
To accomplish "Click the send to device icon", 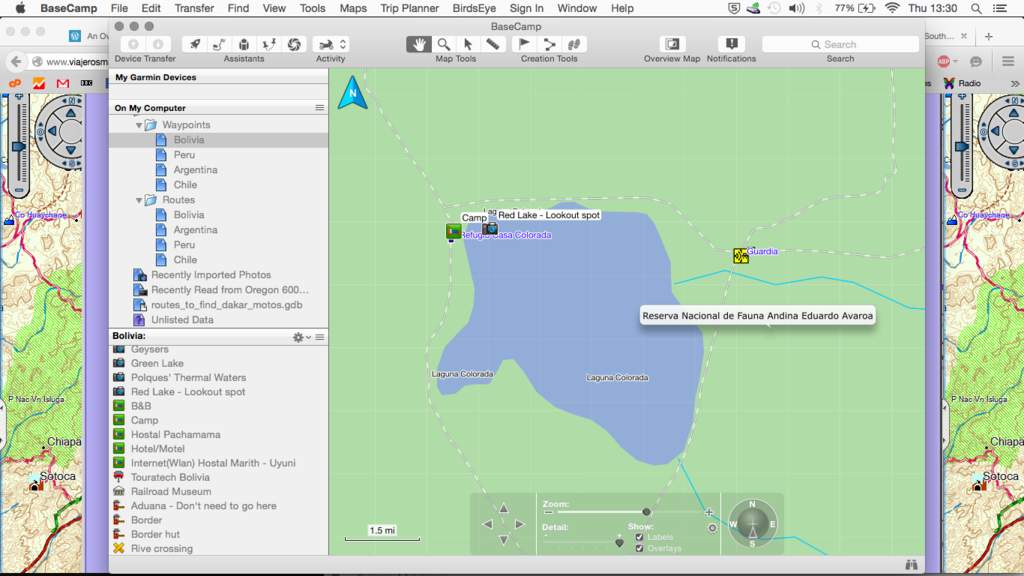I will [133, 44].
